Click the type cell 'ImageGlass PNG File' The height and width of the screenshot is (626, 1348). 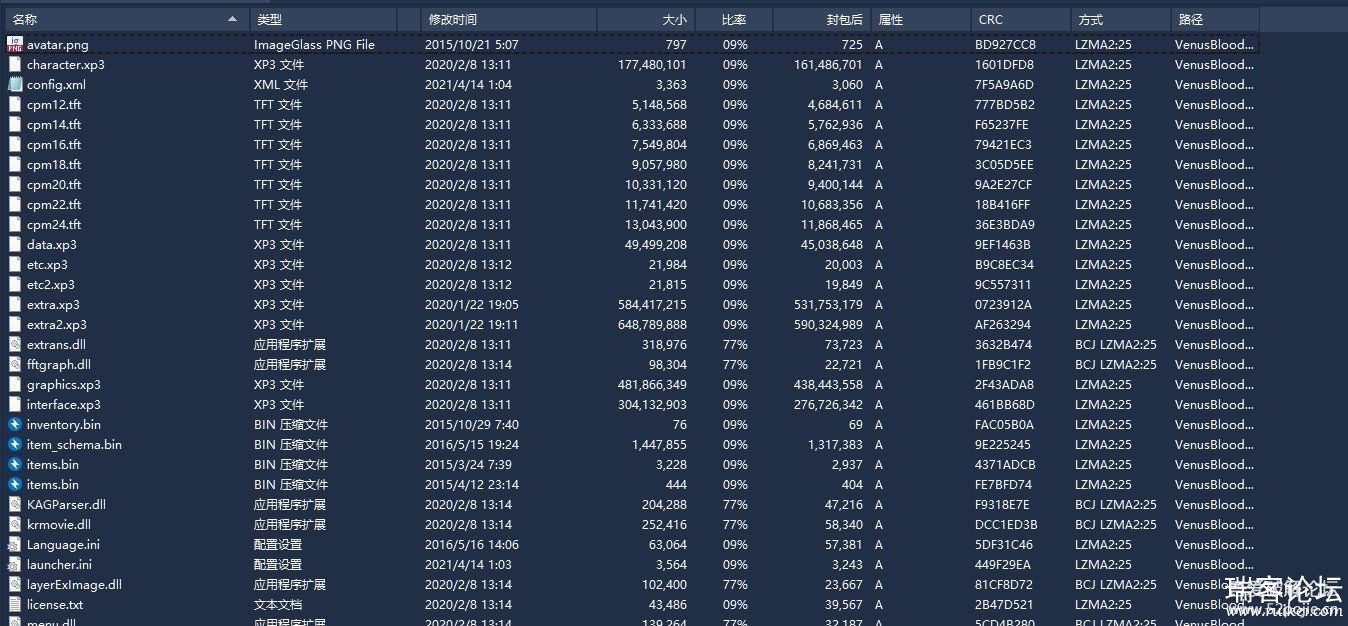pos(314,44)
